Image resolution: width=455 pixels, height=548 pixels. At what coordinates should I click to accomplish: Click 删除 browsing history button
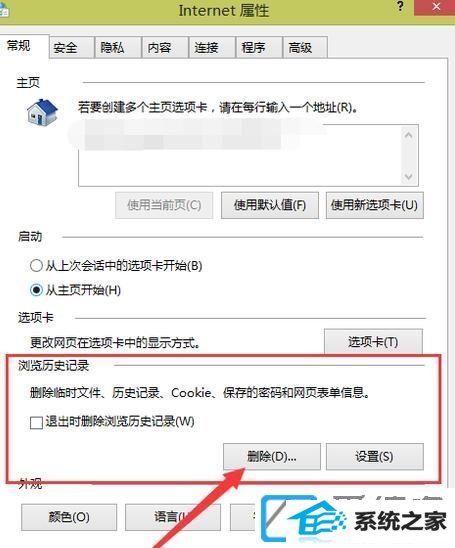[272, 456]
